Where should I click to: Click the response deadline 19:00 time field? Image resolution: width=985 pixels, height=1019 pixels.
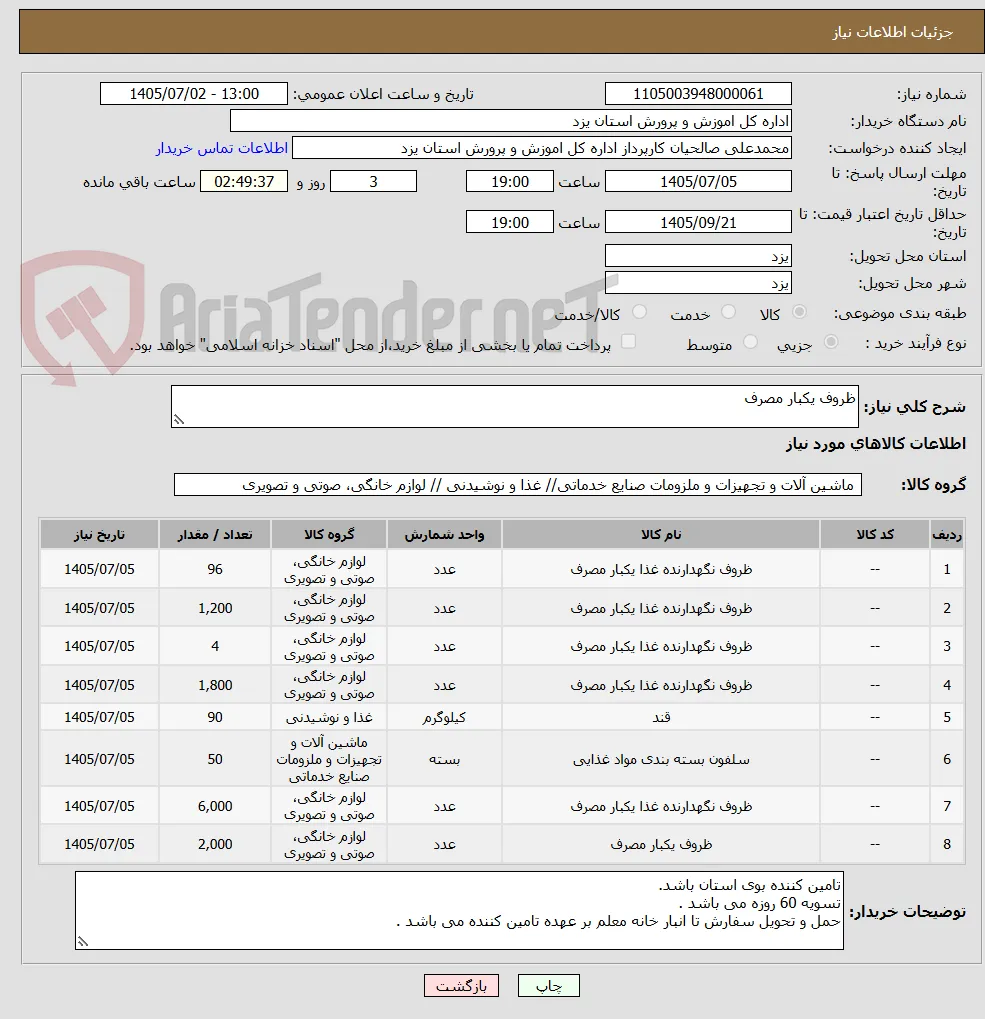509,181
